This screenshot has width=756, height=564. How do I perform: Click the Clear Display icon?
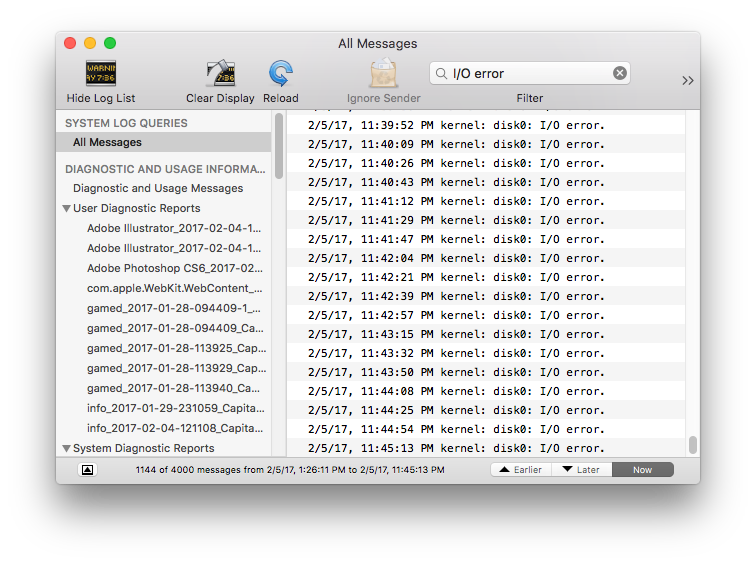220,74
